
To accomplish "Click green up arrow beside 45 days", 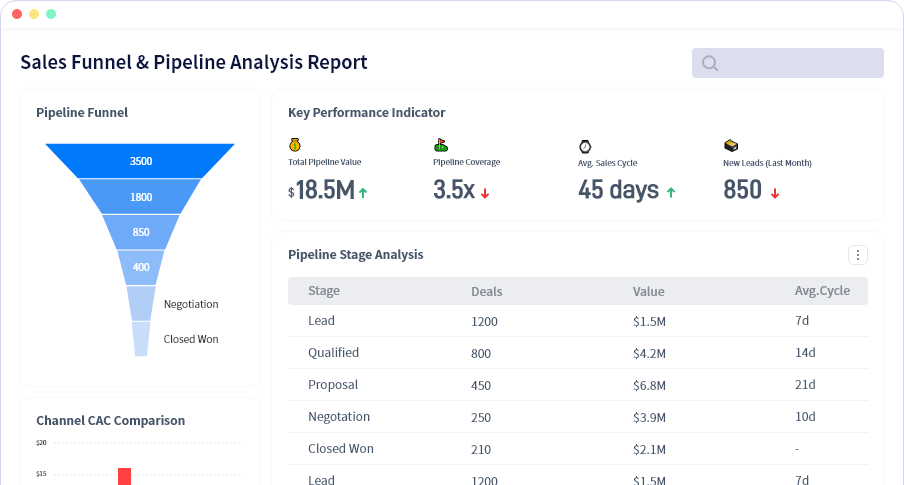I will click(670, 192).
